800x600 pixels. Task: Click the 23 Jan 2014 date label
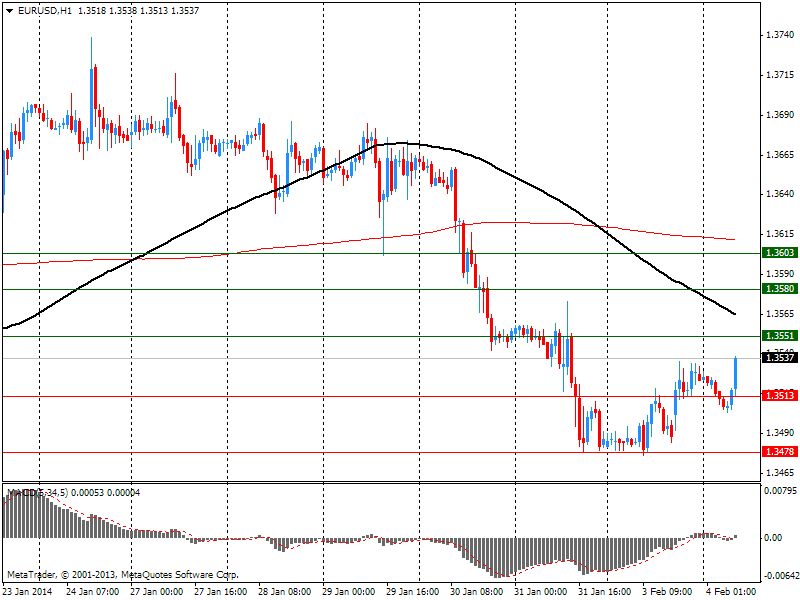click(x=27, y=592)
